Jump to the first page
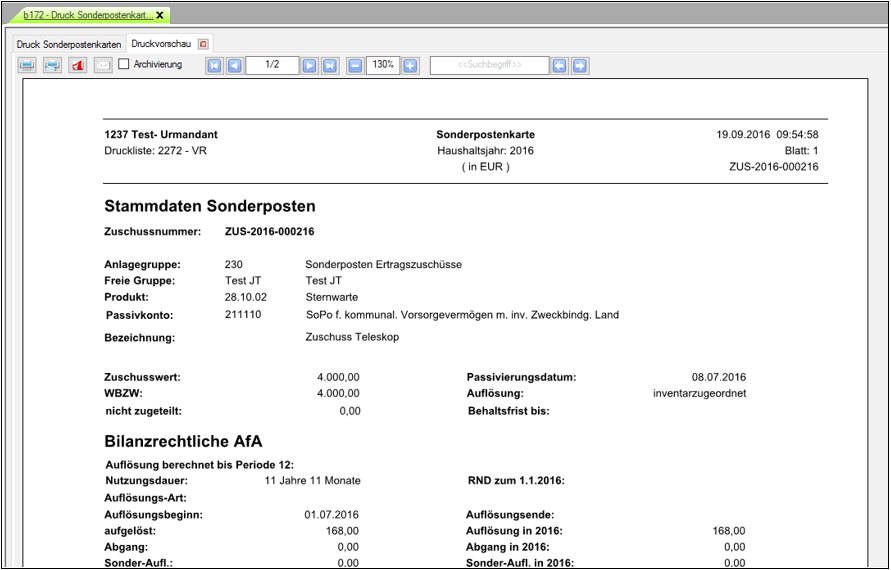This screenshot has height=570, width=891. (x=214, y=65)
